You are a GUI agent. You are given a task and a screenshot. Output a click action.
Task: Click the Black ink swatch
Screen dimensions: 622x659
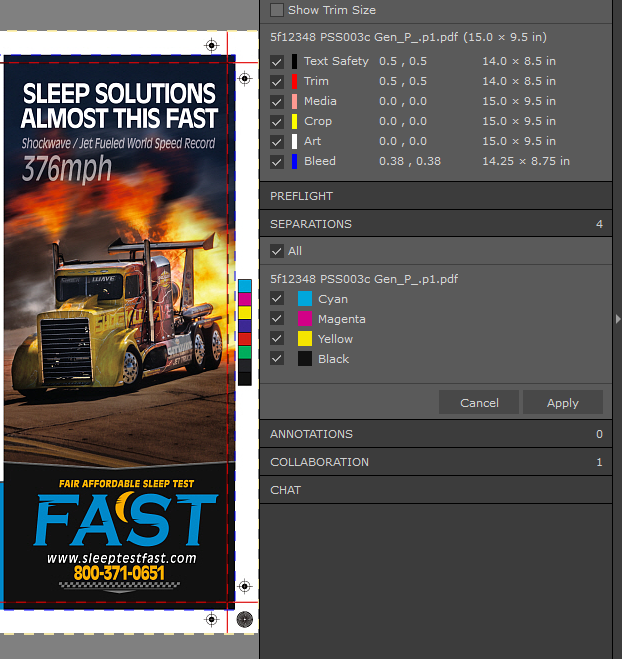click(x=305, y=358)
